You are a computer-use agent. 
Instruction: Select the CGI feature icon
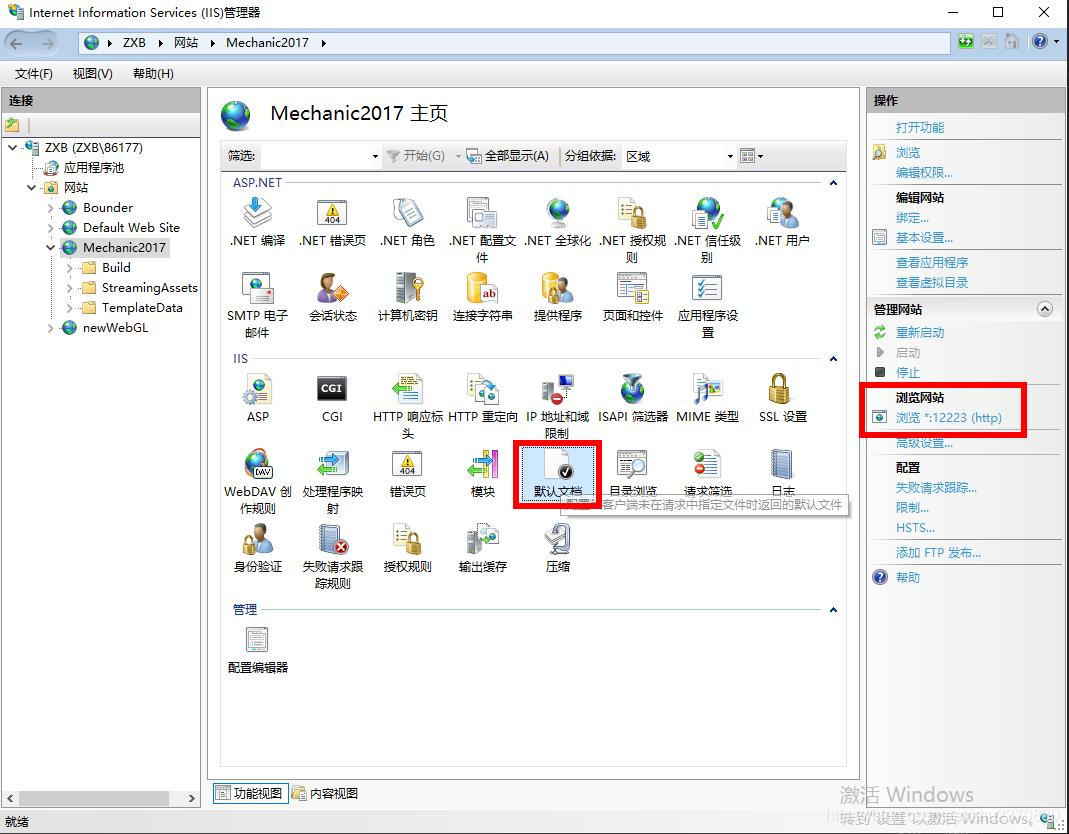point(332,389)
